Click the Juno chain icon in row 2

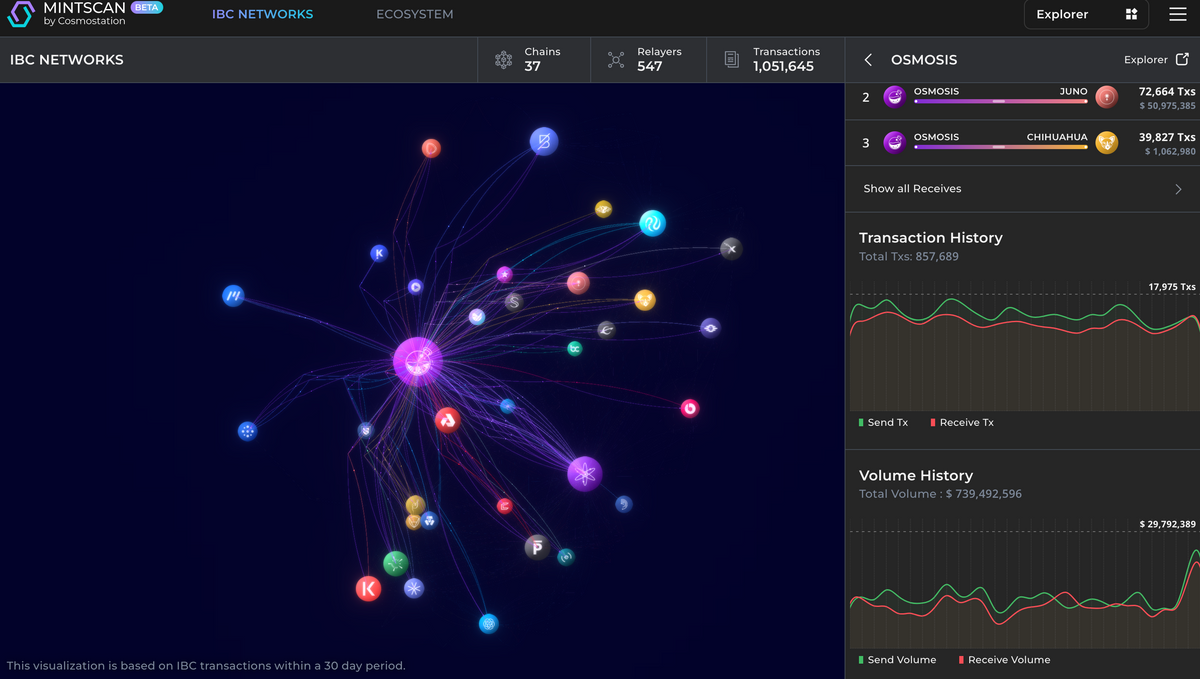pyautogui.click(x=1106, y=97)
